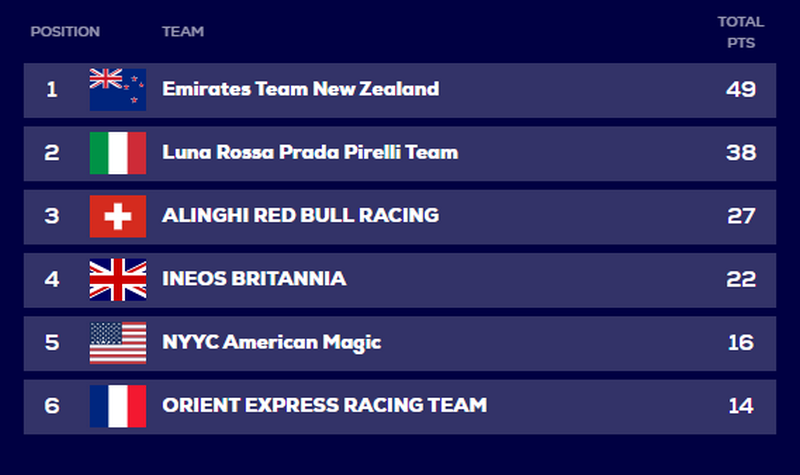Open INEOS BRITANNIA team name

coord(254,279)
